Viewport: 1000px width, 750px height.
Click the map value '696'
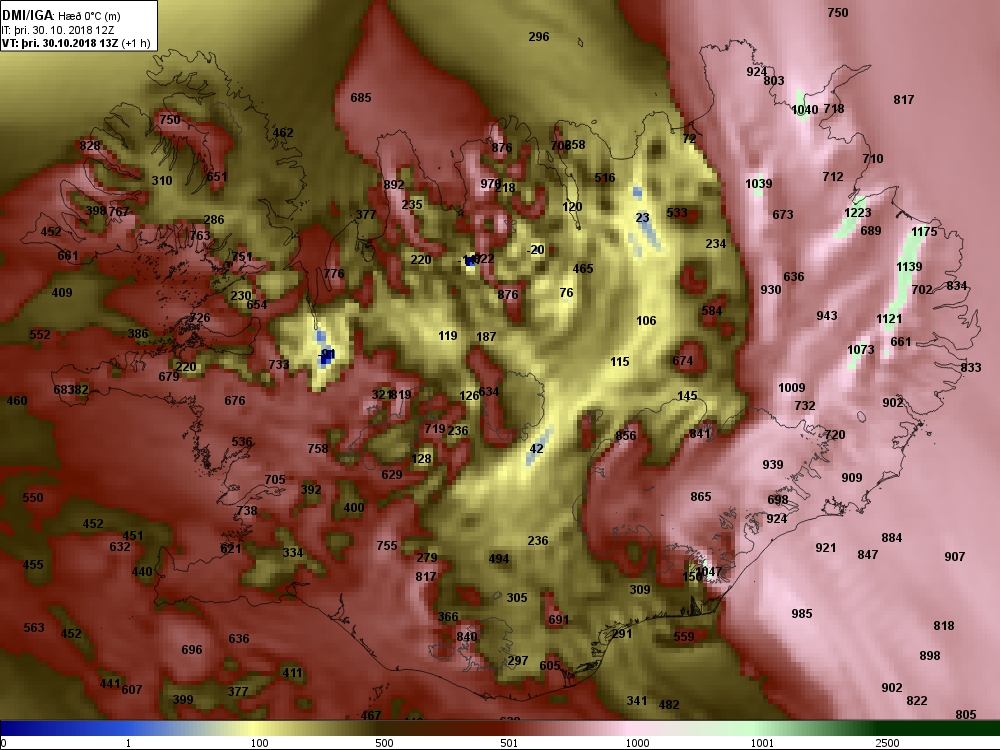(192, 649)
